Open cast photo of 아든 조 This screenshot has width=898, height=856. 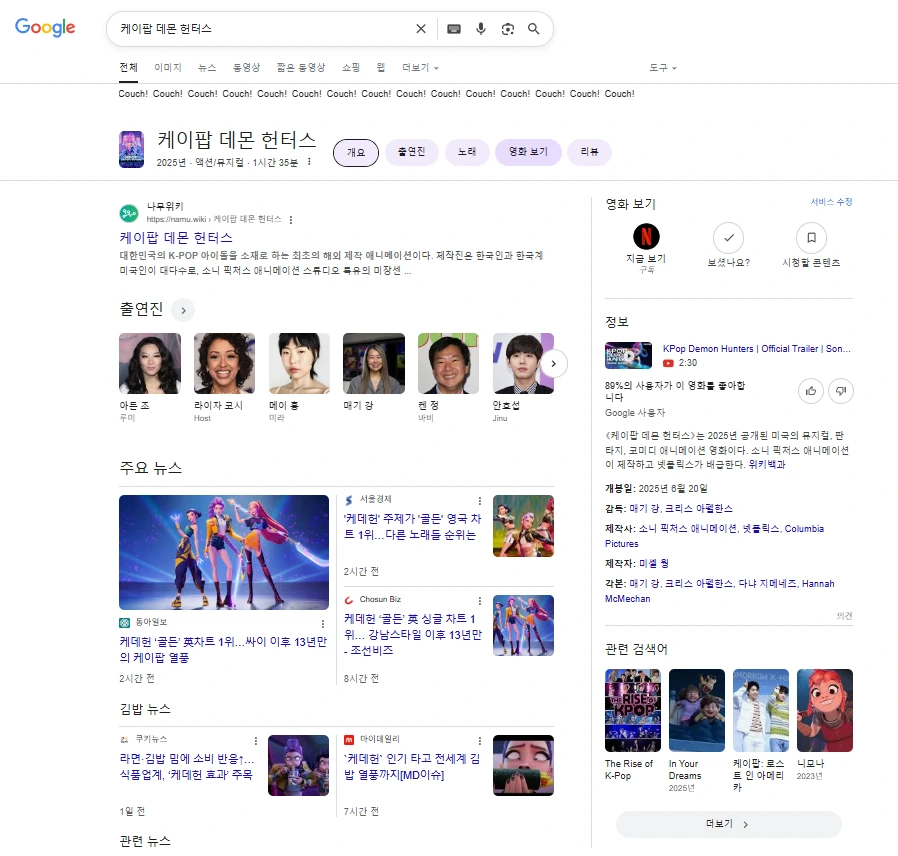[x=150, y=364]
